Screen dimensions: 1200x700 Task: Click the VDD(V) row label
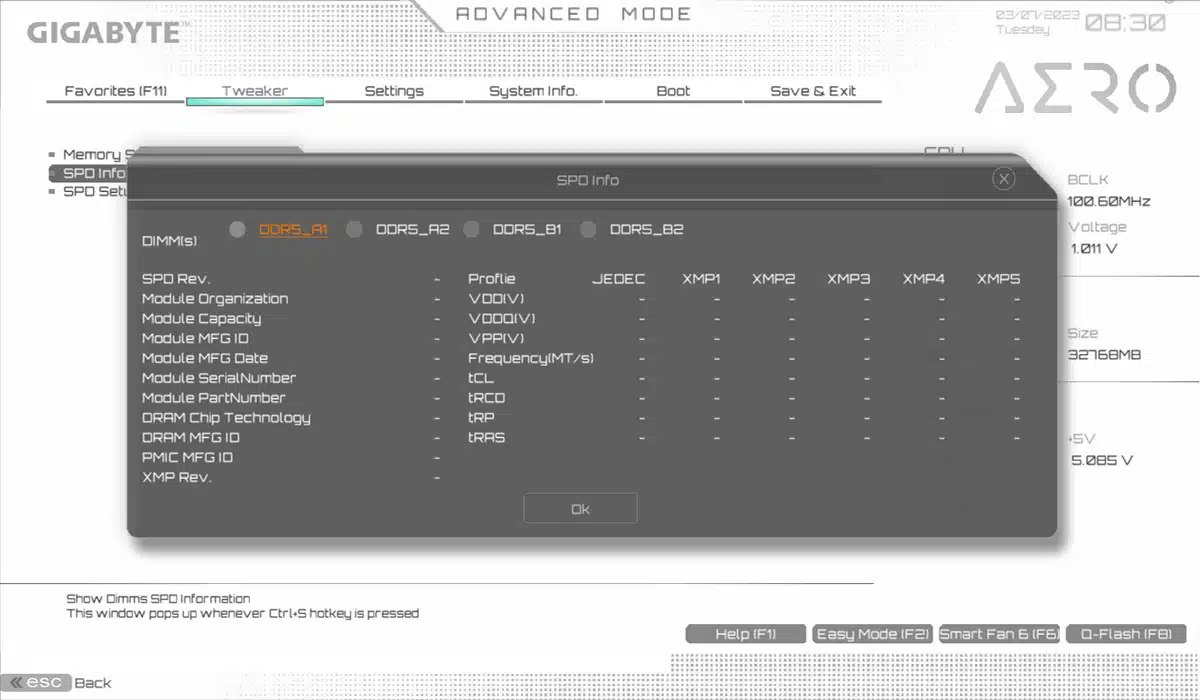coord(496,299)
